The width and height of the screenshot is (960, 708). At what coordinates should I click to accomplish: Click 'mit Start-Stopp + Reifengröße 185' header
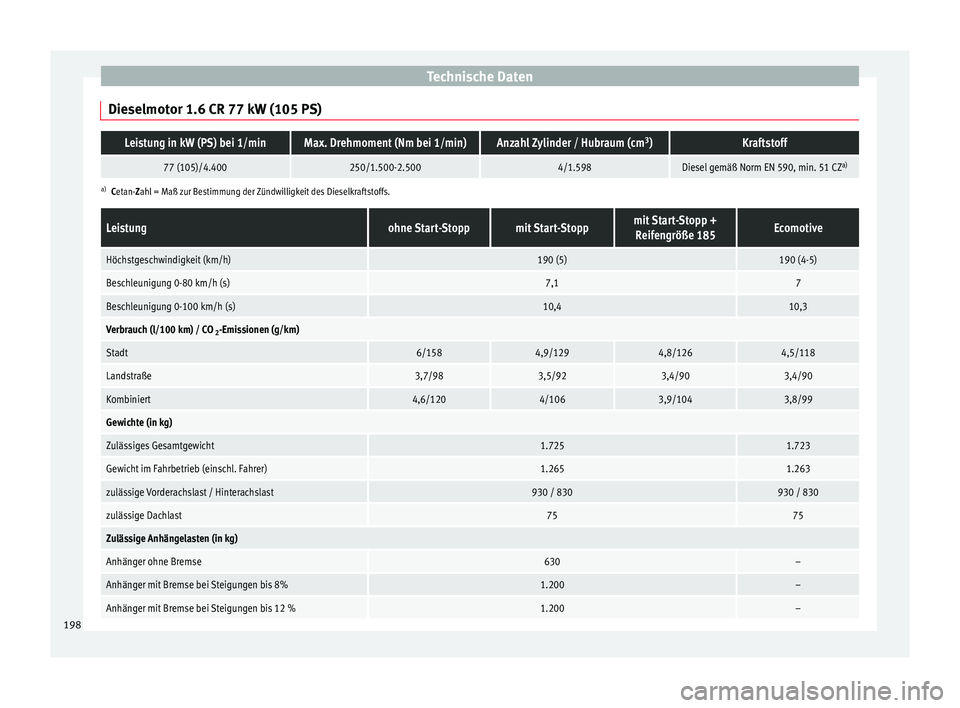(x=675, y=228)
